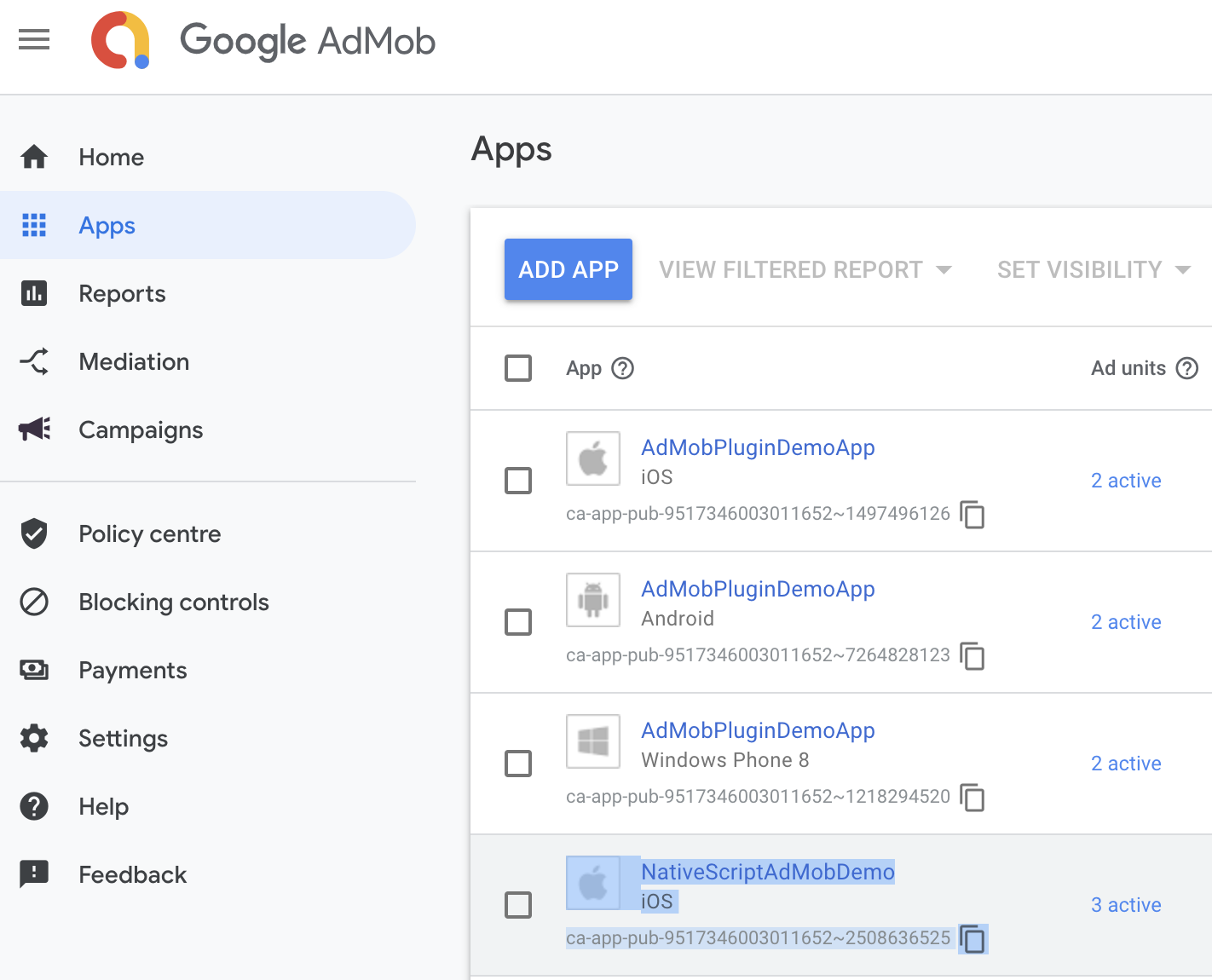Copy app ID ending 7264828123
The height and width of the screenshot is (980, 1212).
972,656
